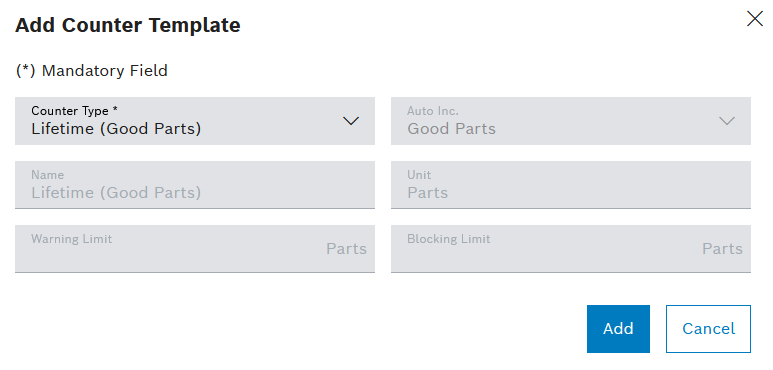Viewport: 773px width, 370px height.
Task: Focus the Unit input field
Action: point(571,185)
